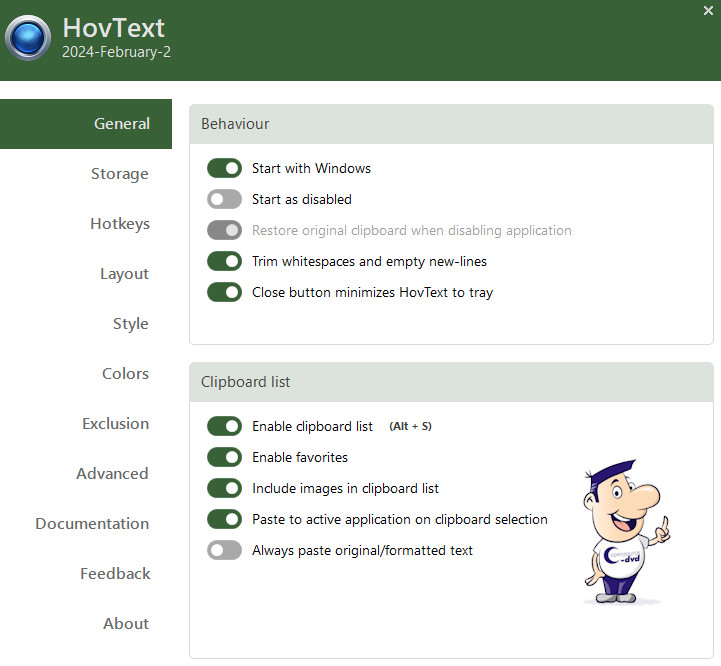
Task: Close the HovText settings window
Action: pos(708,11)
